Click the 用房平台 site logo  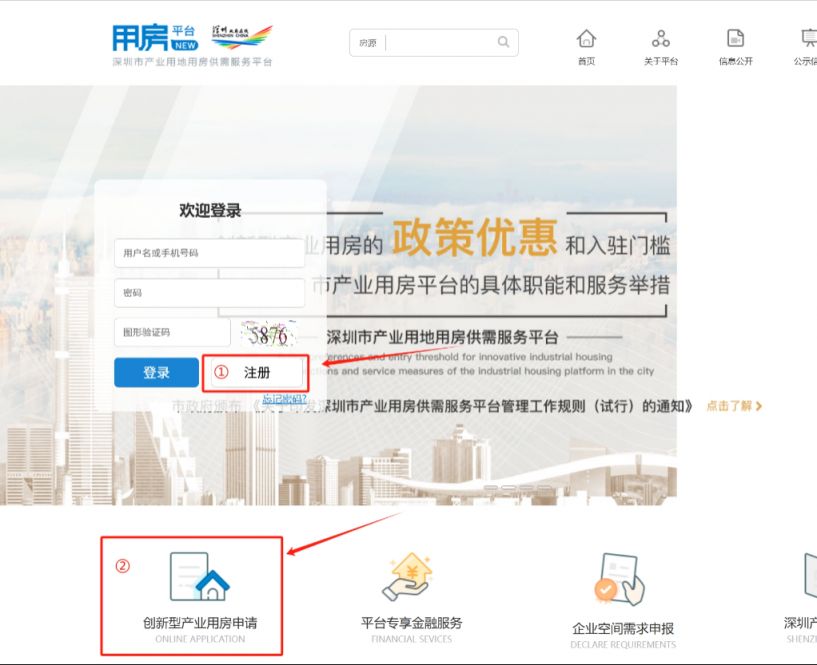[x=154, y=38]
